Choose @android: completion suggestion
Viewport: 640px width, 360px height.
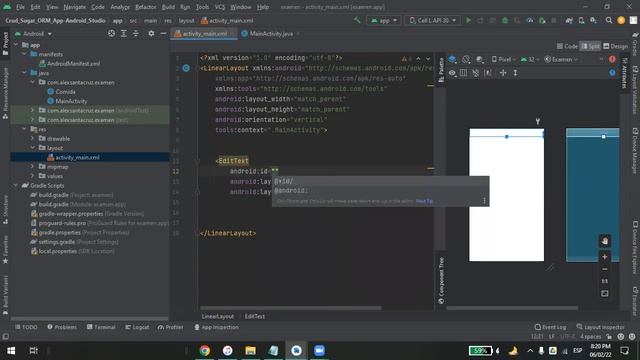pos(380,191)
